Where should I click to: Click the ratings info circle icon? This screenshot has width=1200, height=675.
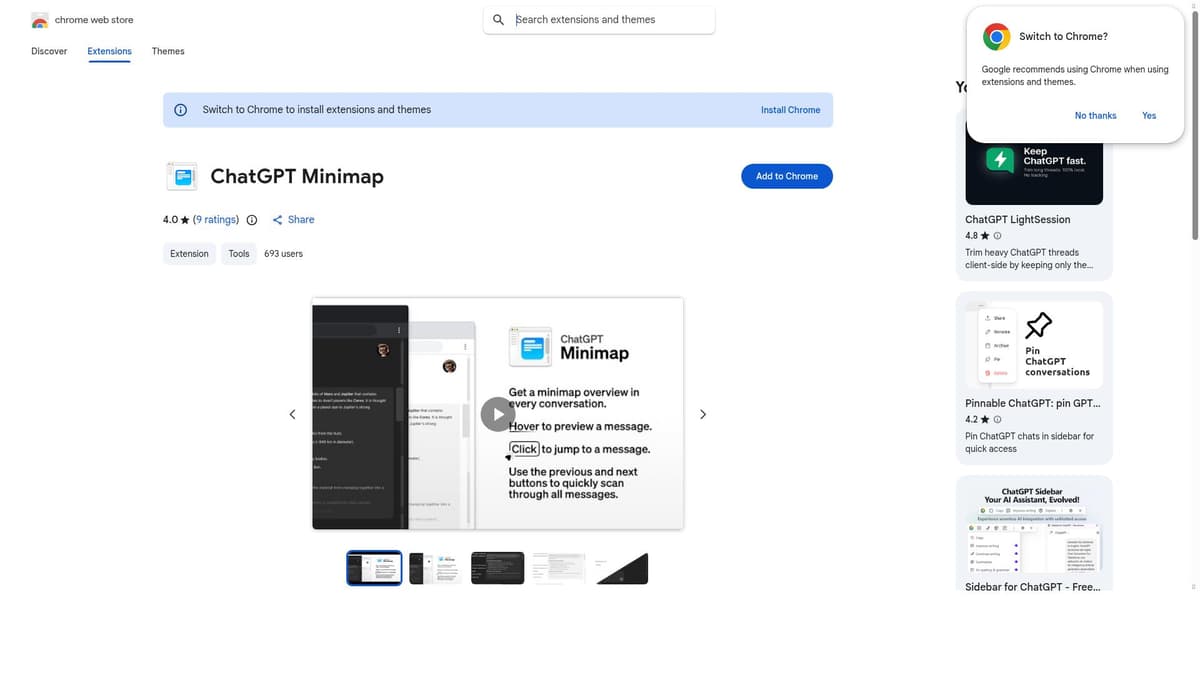click(x=252, y=220)
